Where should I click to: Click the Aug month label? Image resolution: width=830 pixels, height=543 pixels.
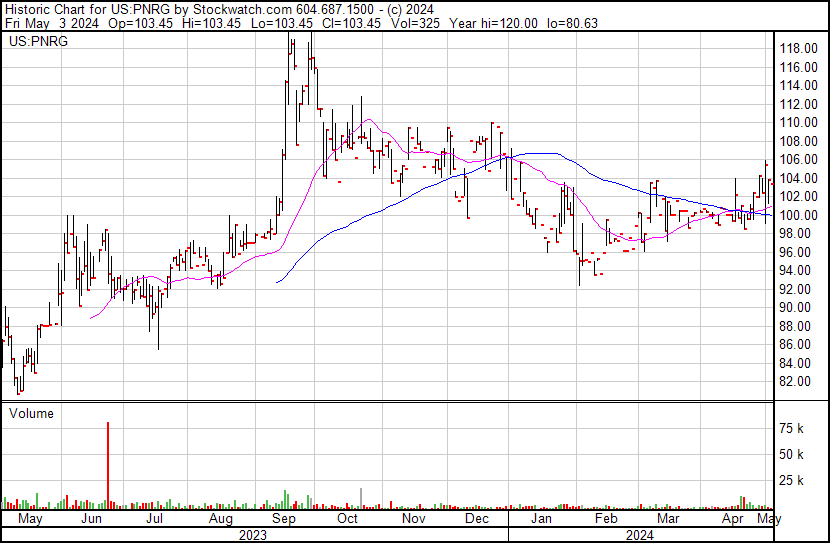[x=221, y=519]
